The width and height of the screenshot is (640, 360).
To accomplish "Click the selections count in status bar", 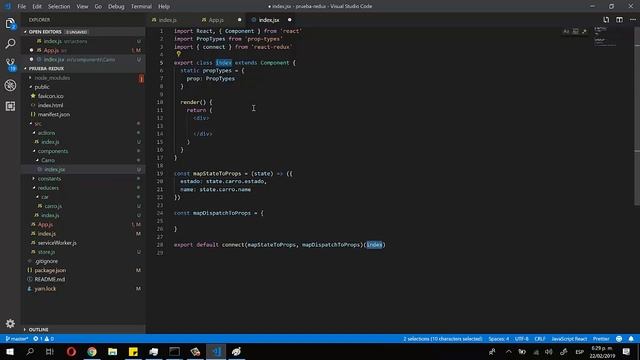I will 442,339.
